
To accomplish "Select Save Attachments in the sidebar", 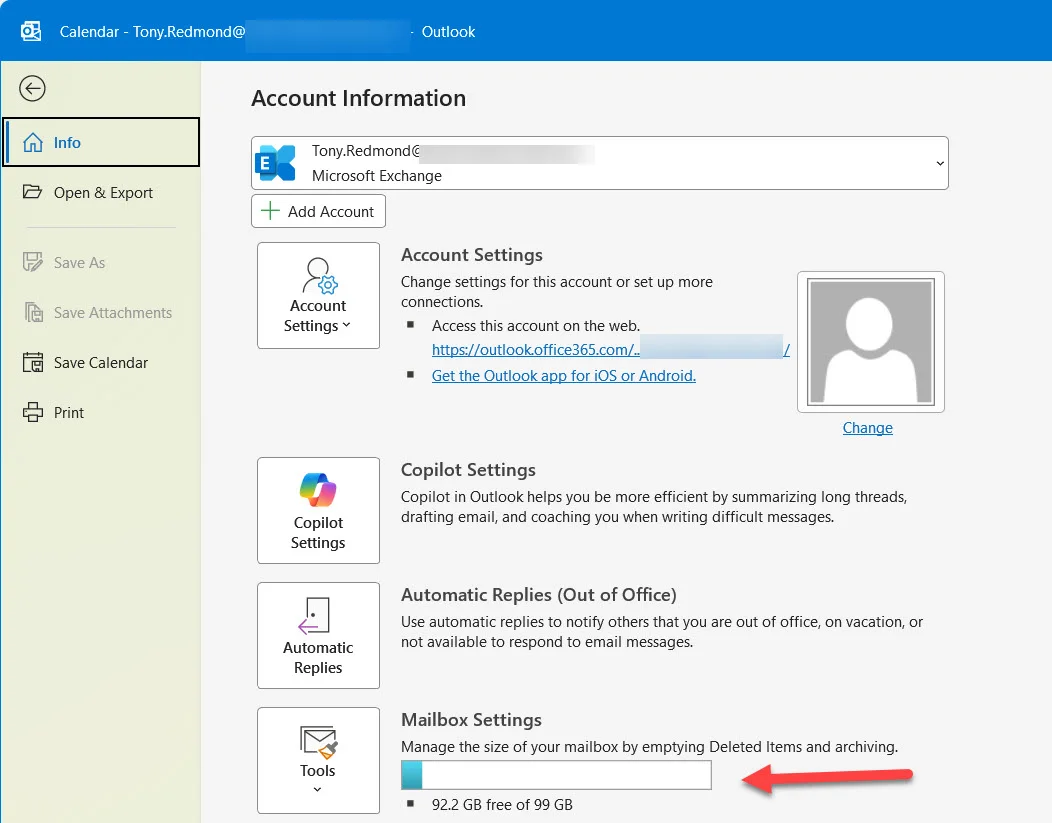I will pyautogui.click(x=101, y=313).
